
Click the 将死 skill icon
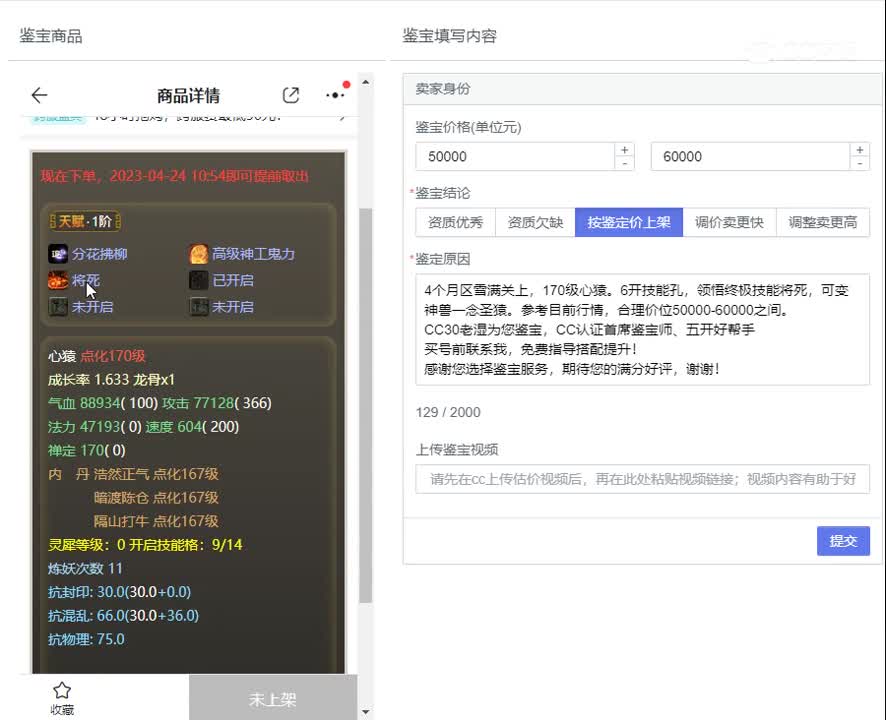(58, 281)
